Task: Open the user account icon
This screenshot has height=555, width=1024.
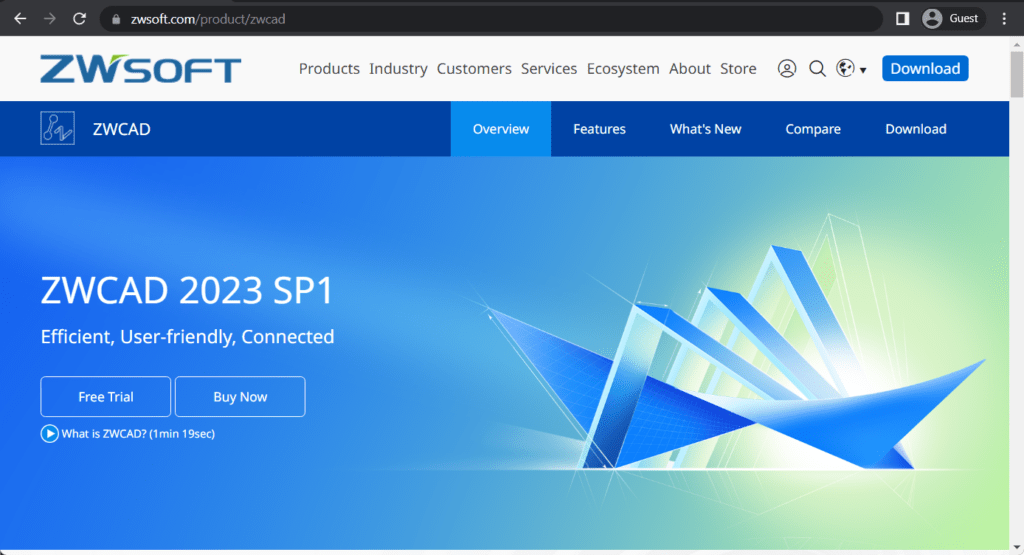Action: [787, 69]
